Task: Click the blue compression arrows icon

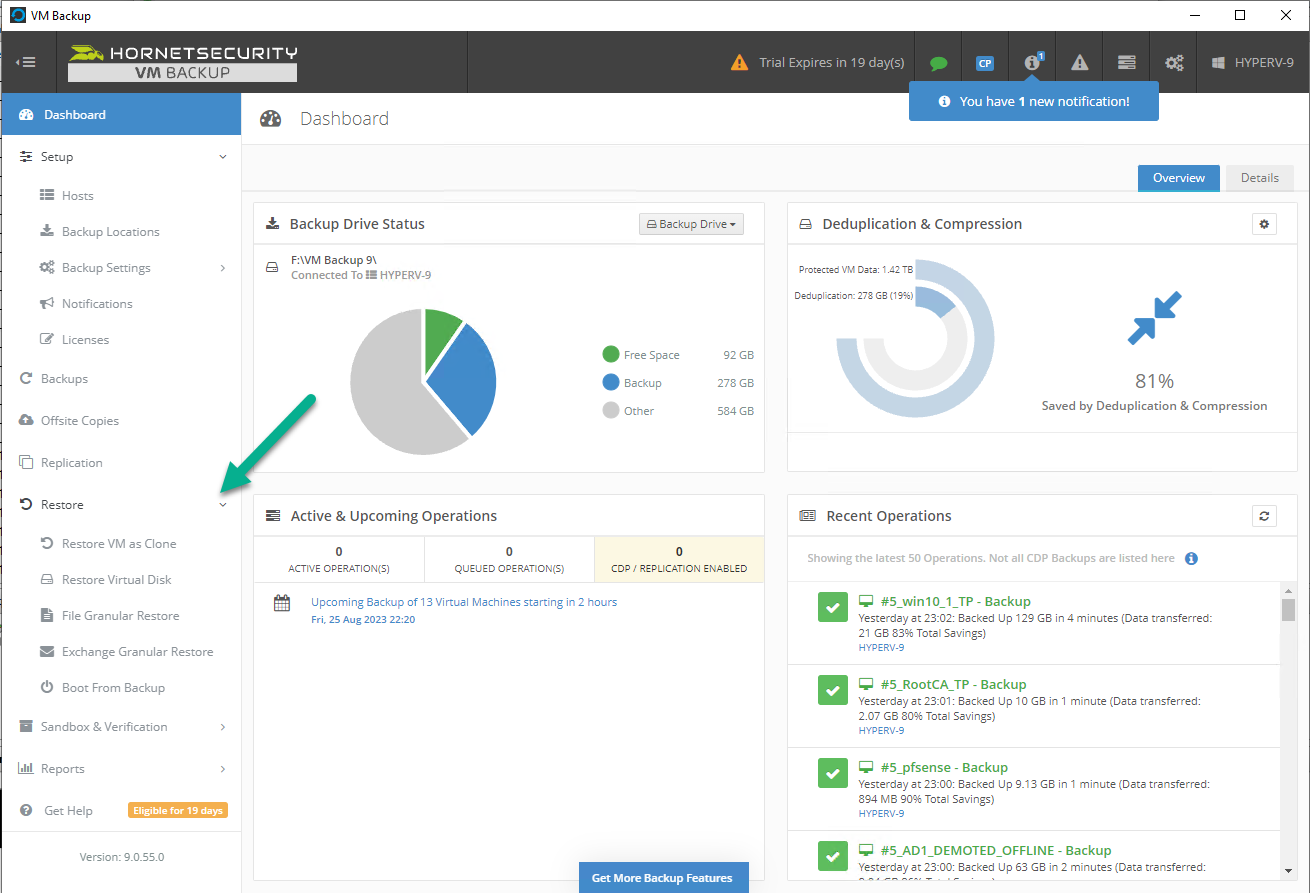Action: point(1154,318)
